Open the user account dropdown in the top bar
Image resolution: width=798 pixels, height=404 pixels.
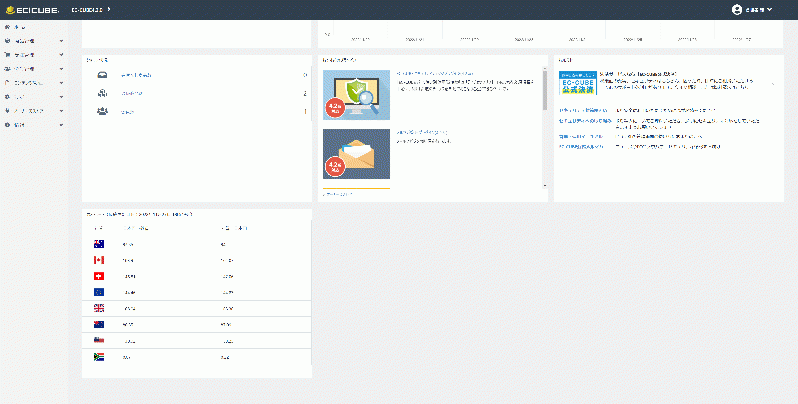(752, 10)
